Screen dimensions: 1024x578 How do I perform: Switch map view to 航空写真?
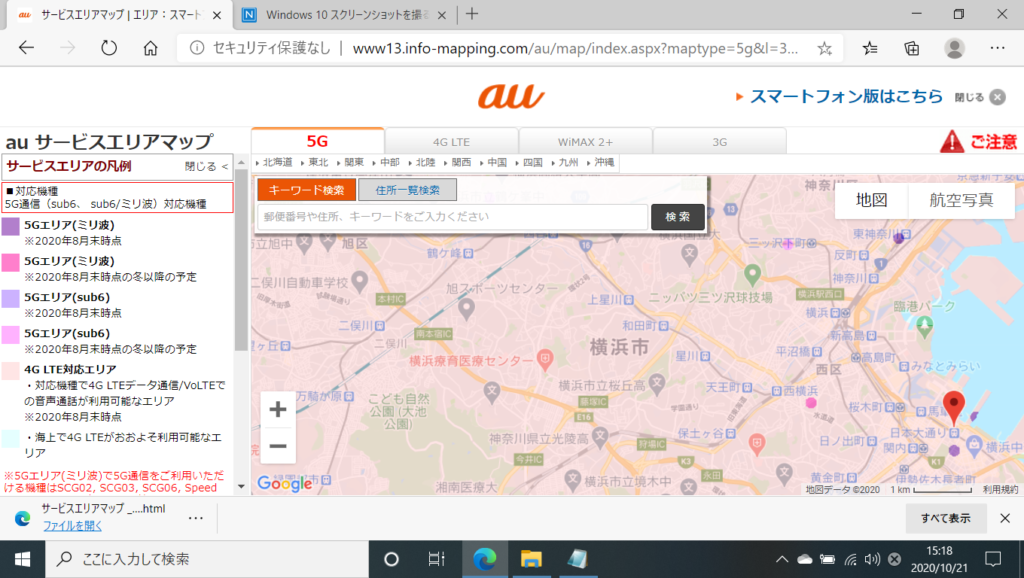[961, 200]
